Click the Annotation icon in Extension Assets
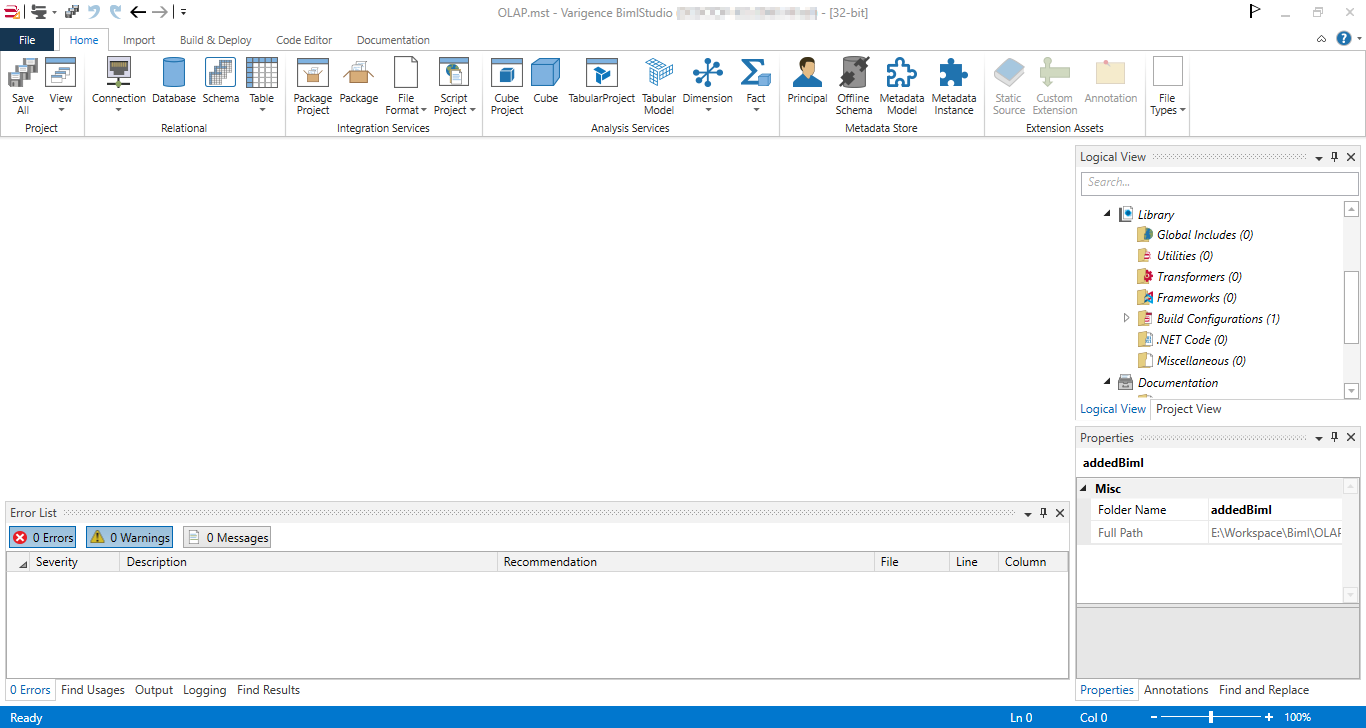The image size is (1366, 728). 1111,81
